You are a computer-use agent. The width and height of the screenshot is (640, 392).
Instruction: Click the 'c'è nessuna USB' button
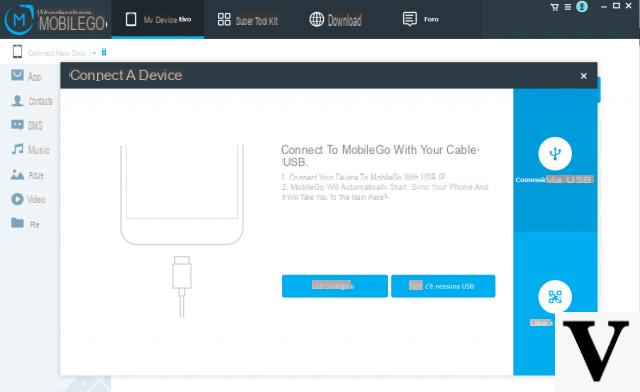tap(443, 286)
